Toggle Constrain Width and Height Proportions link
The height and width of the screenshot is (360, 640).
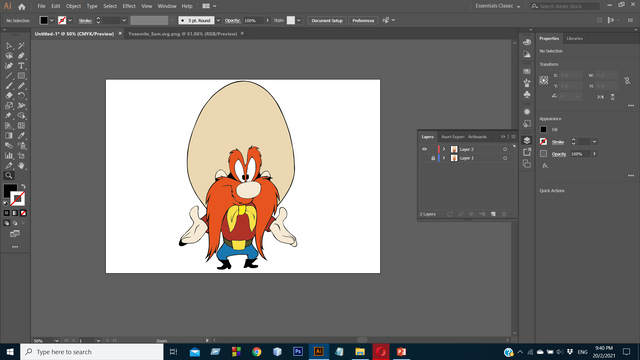pos(627,81)
